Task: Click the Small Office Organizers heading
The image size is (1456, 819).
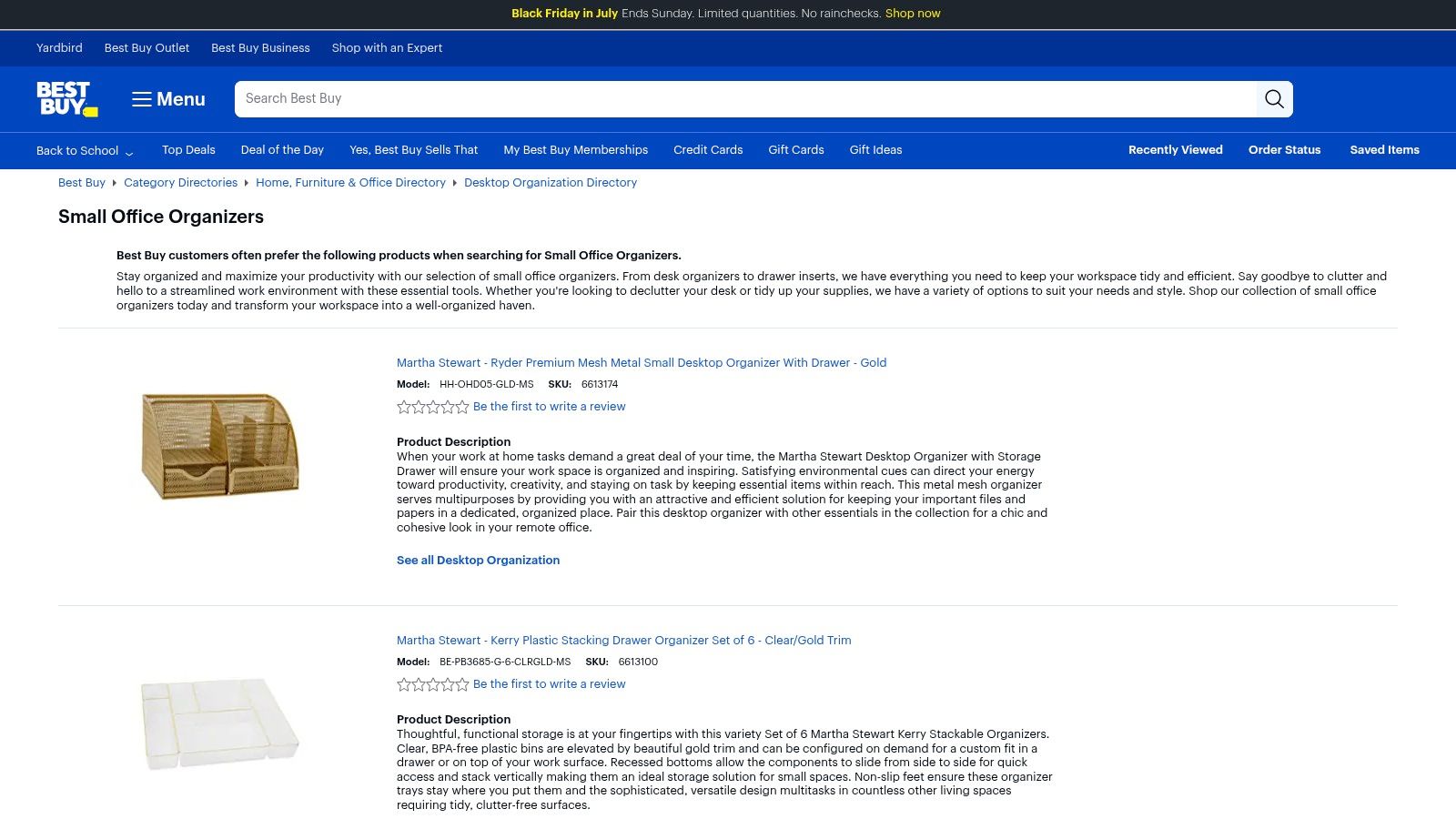Action: point(161,217)
